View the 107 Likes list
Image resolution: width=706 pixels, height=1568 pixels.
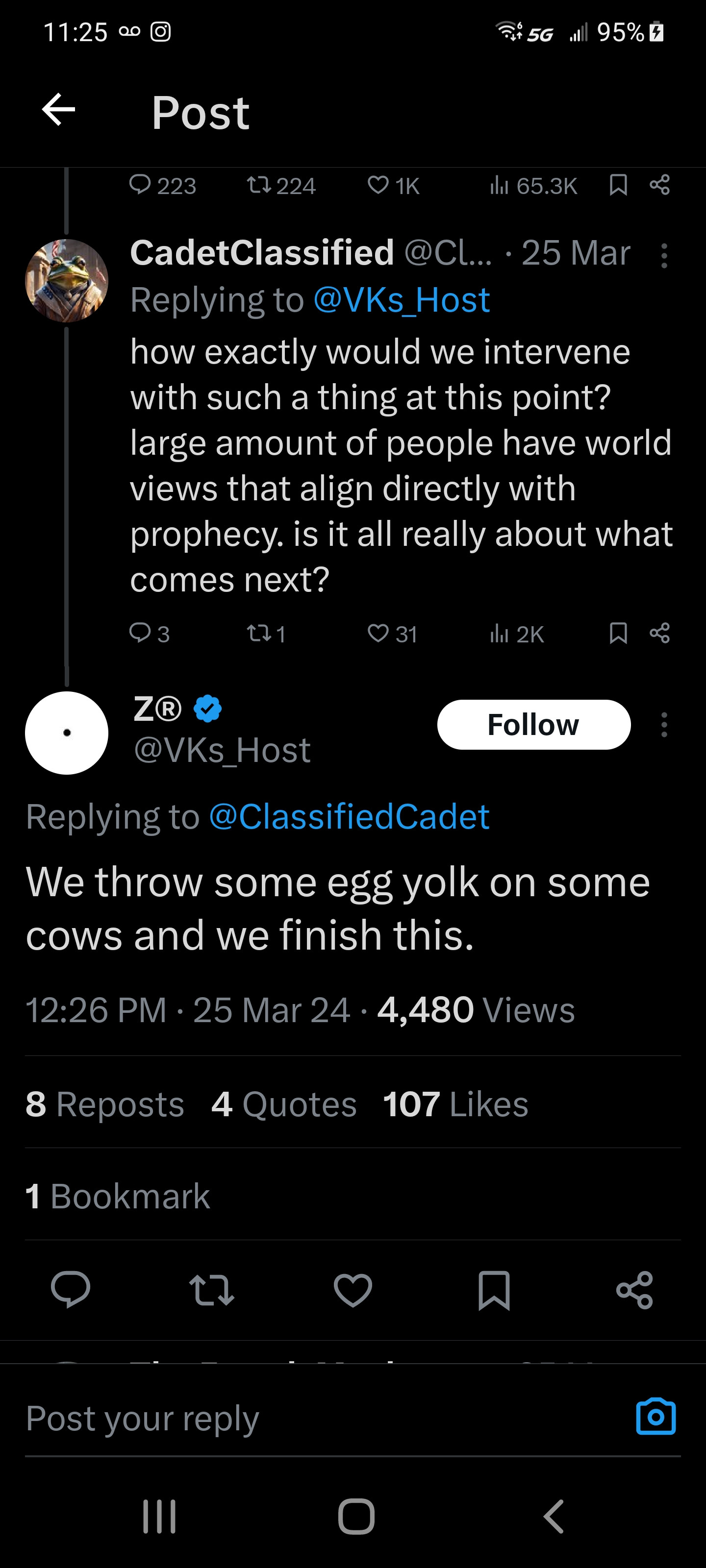pyautogui.click(x=455, y=1104)
